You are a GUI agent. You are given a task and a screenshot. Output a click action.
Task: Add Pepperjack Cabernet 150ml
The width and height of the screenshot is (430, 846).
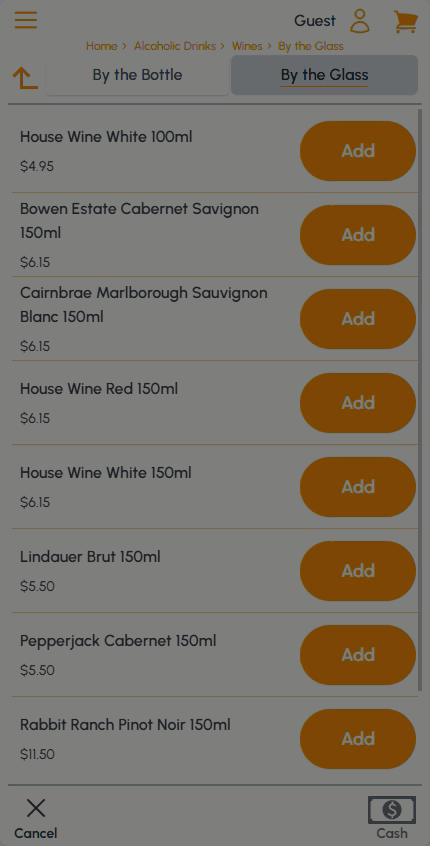358,655
